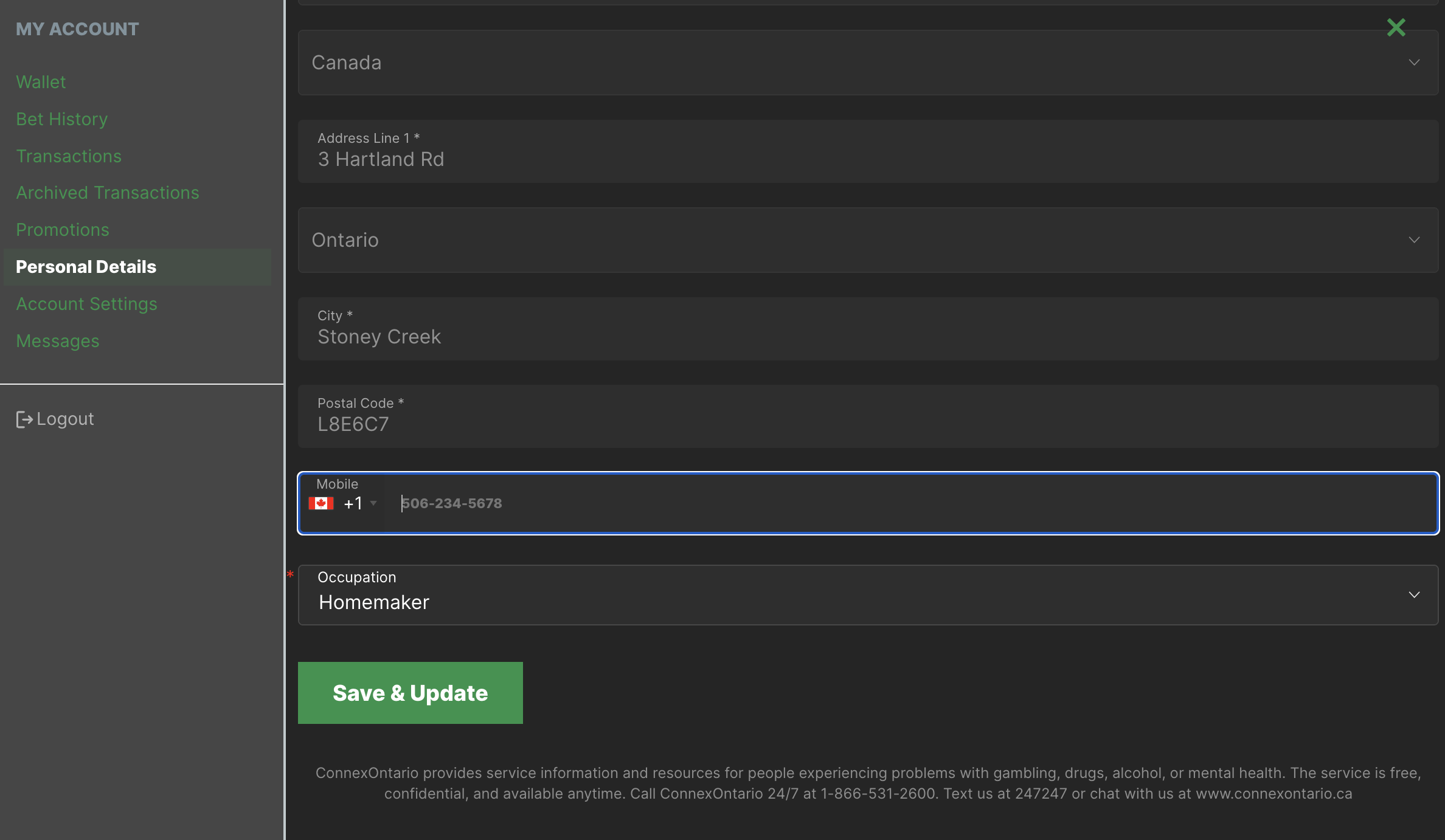The image size is (1445, 840).
Task: Click into Address Line 1 field
Action: click(868, 159)
